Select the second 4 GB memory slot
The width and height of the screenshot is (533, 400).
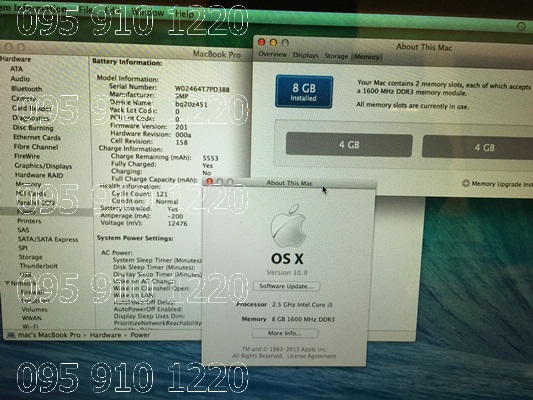click(x=477, y=147)
